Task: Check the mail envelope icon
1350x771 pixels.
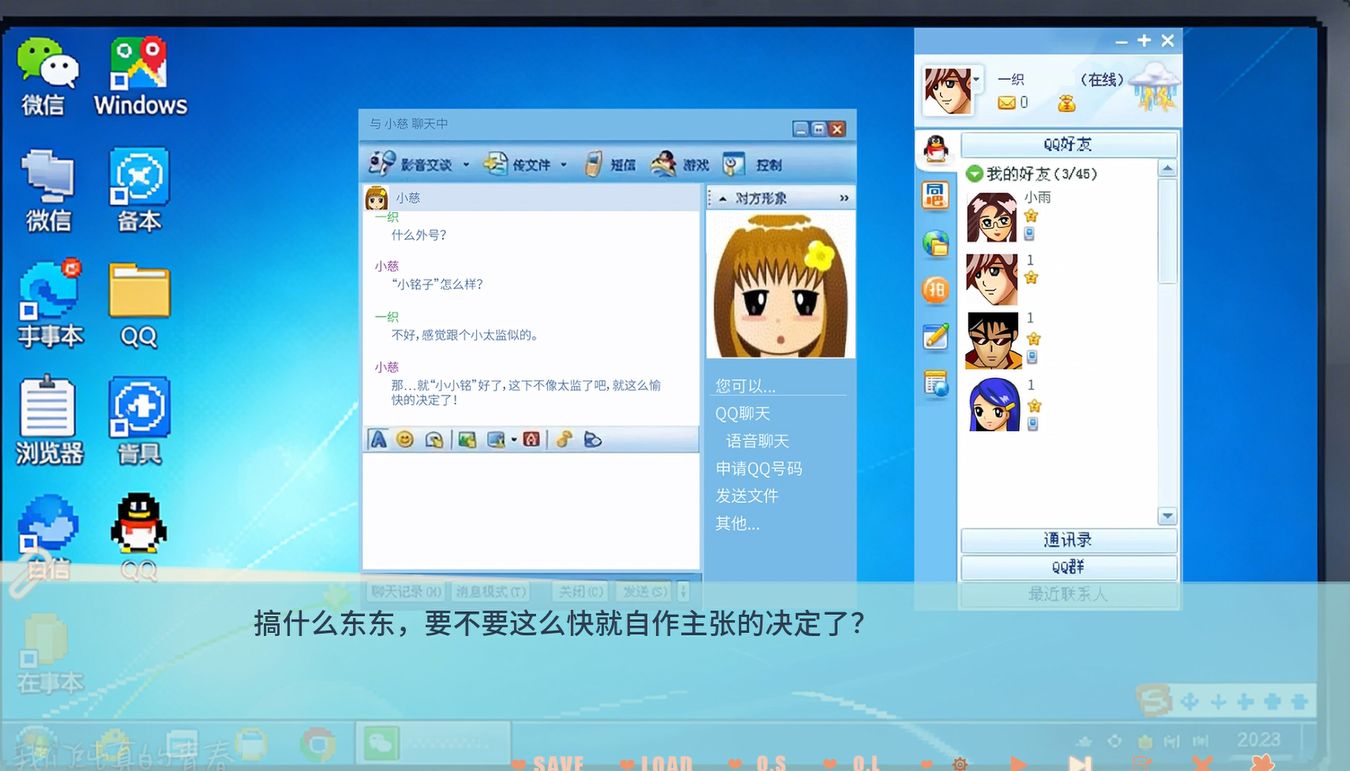Action: [1007, 103]
